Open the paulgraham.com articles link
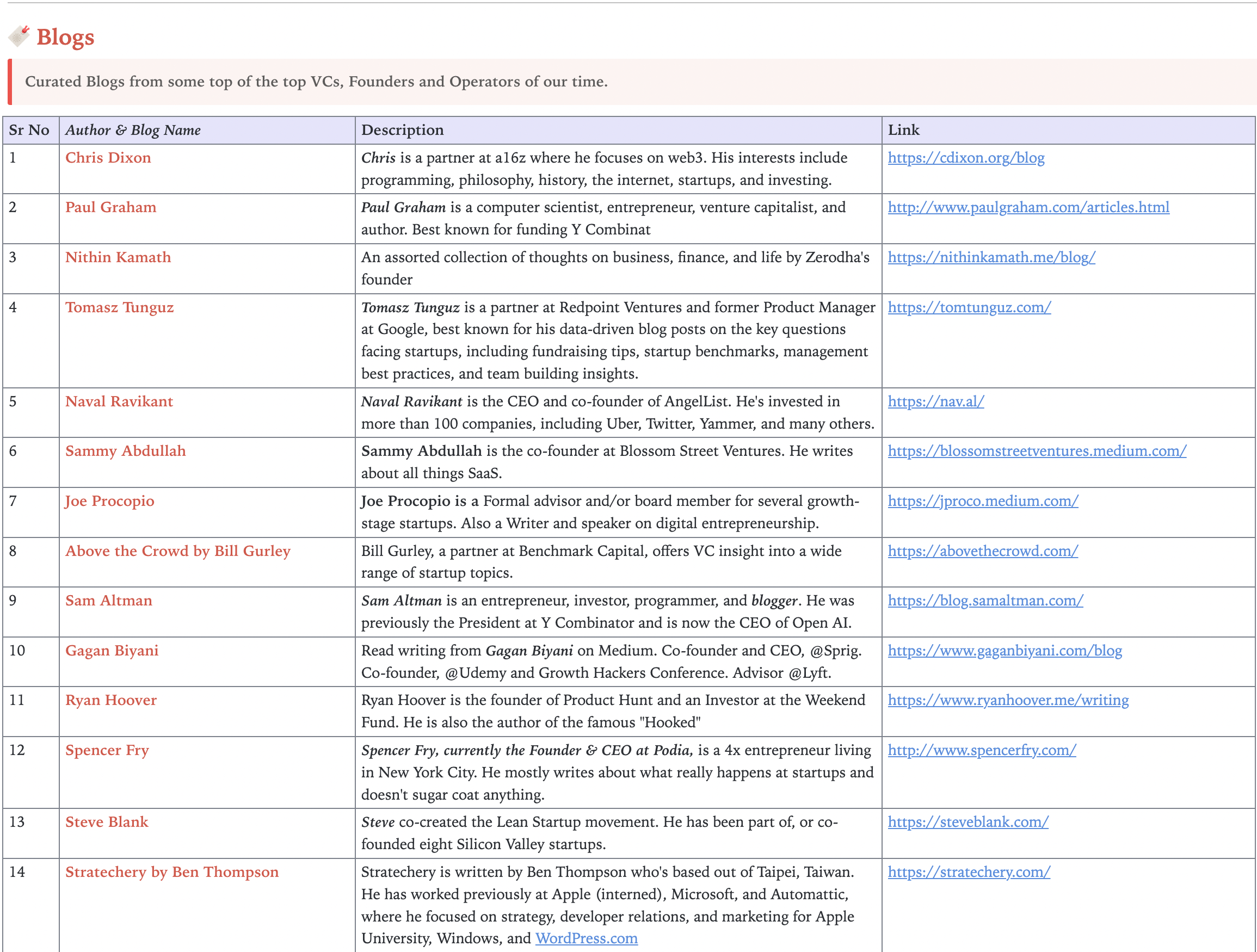The image size is (1257, 952). pyautogui.click(x=1028, y=207)
